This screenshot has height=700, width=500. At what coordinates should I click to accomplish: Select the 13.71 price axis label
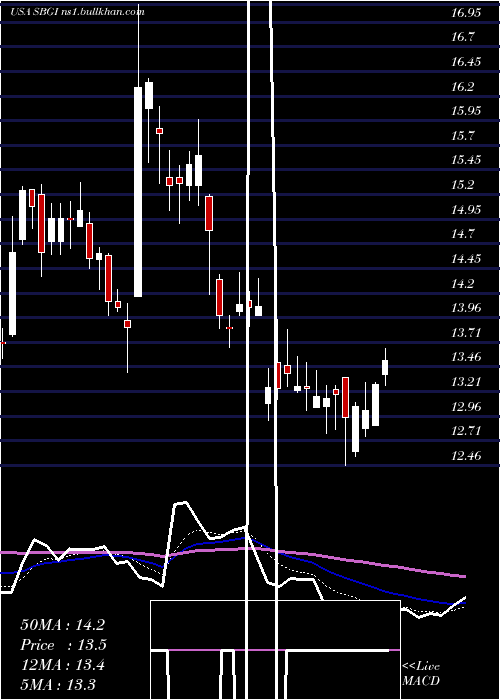tap(466, 333)
